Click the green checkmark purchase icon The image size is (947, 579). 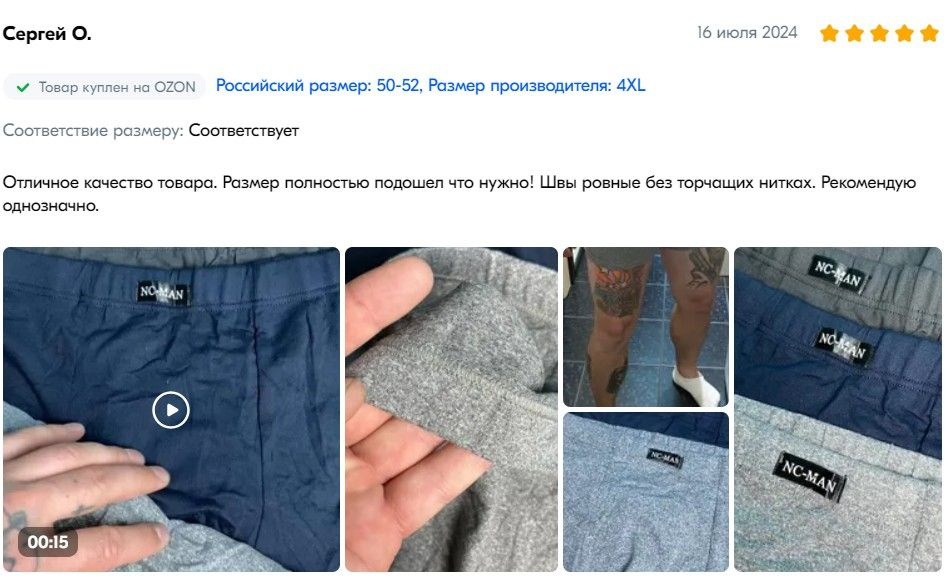[23, 88]
